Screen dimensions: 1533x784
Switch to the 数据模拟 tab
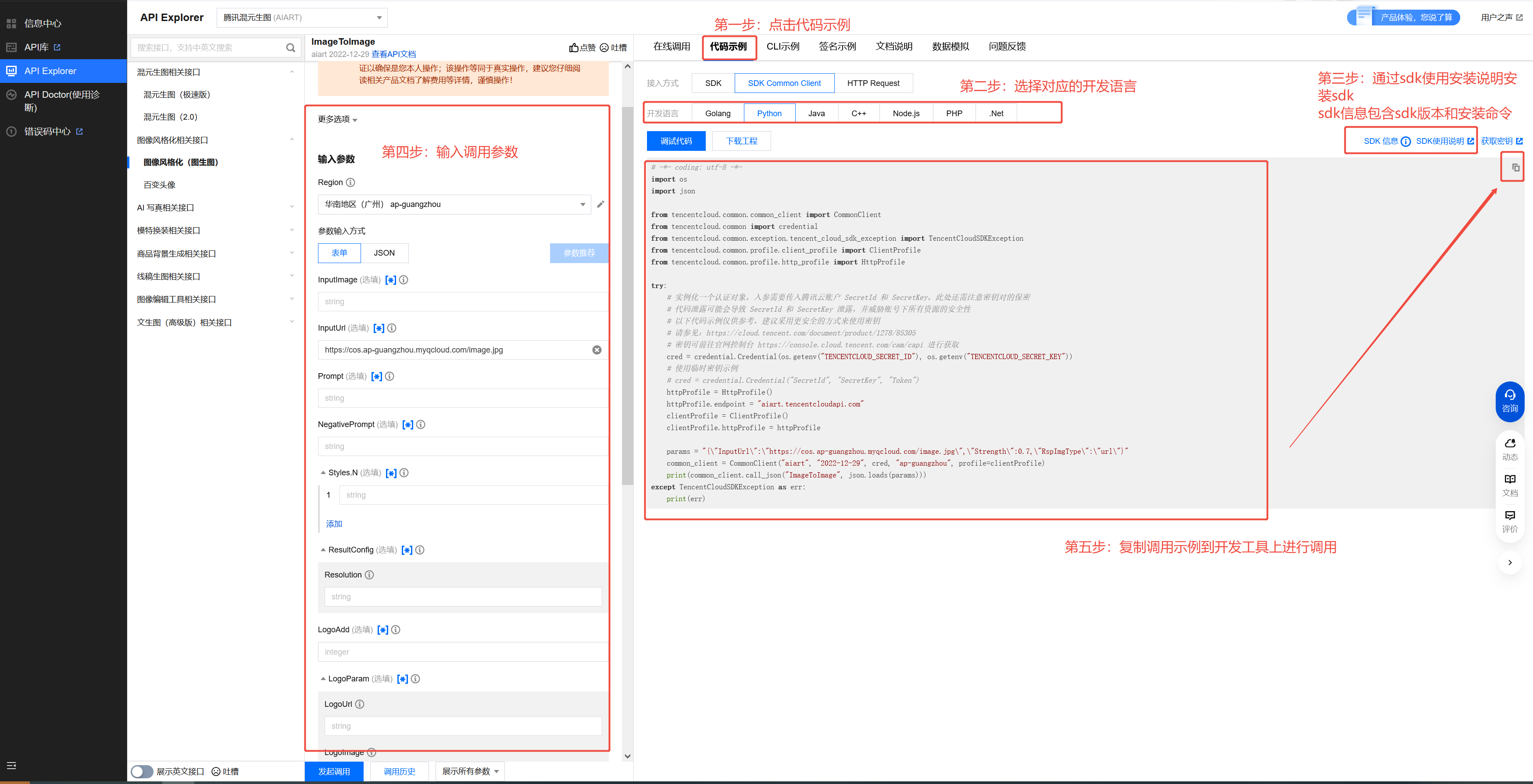[951, 46]
